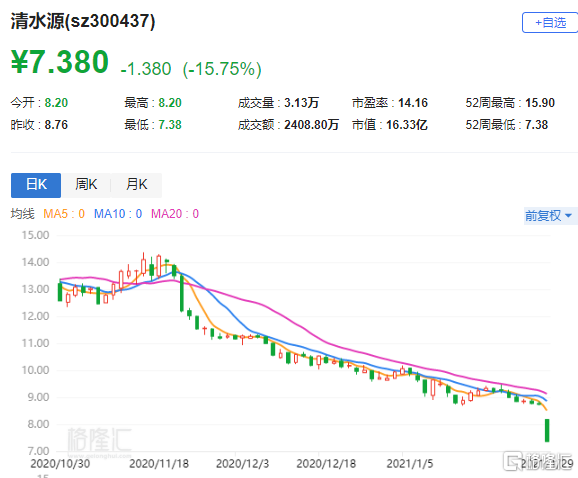Click the 2020/12/3 date axis marker
Screen dimensions: 578x478
point(243,463)
